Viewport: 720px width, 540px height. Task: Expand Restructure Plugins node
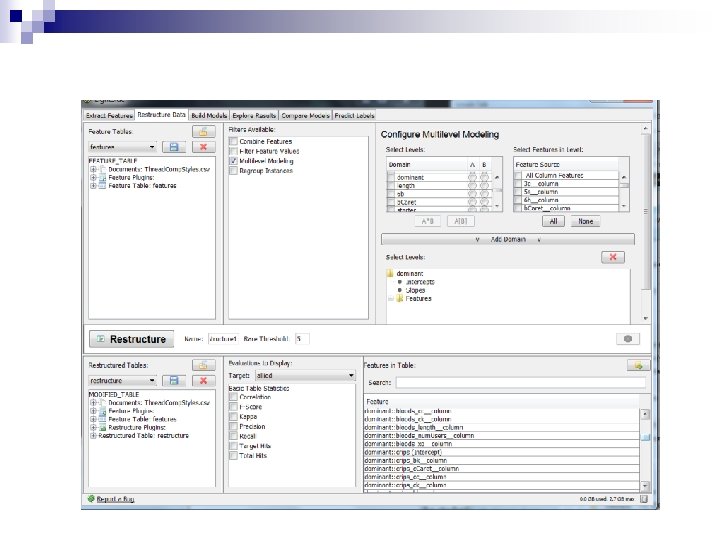tap(93, 428)
